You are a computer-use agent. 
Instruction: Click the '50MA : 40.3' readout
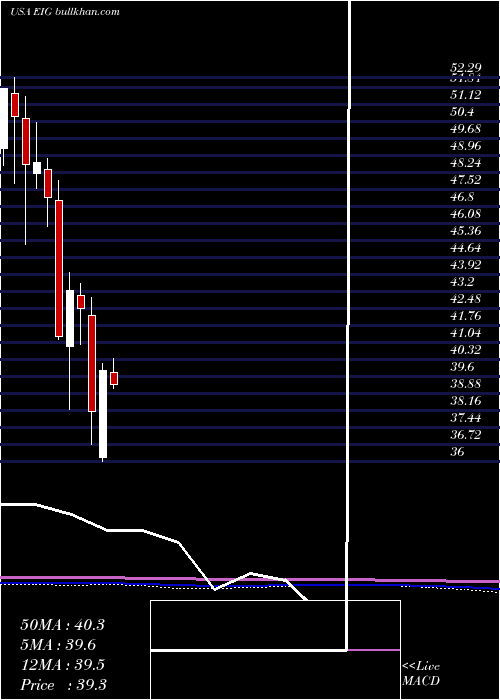[62, 625]
